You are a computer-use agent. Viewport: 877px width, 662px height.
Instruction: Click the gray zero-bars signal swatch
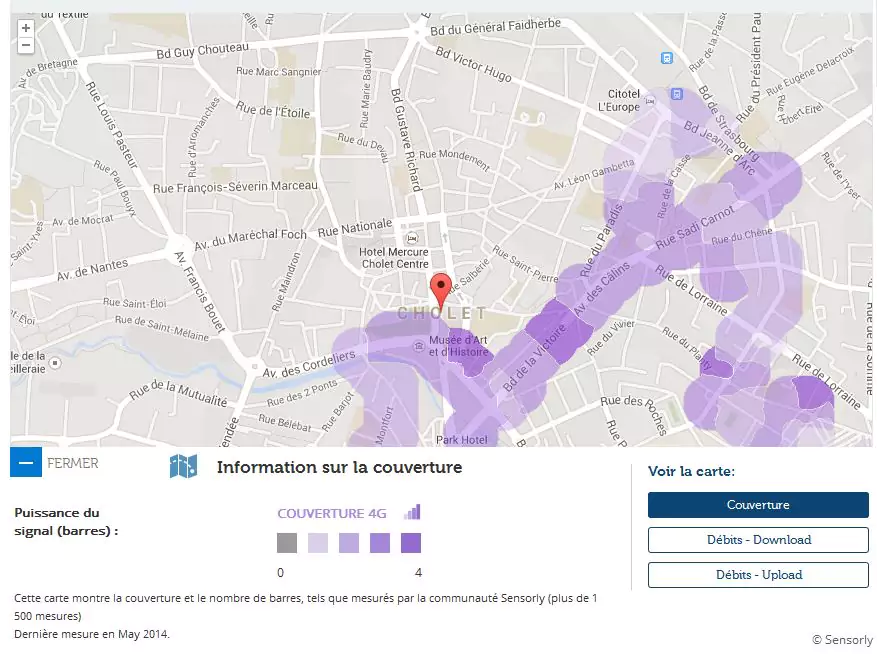(287, 543)
